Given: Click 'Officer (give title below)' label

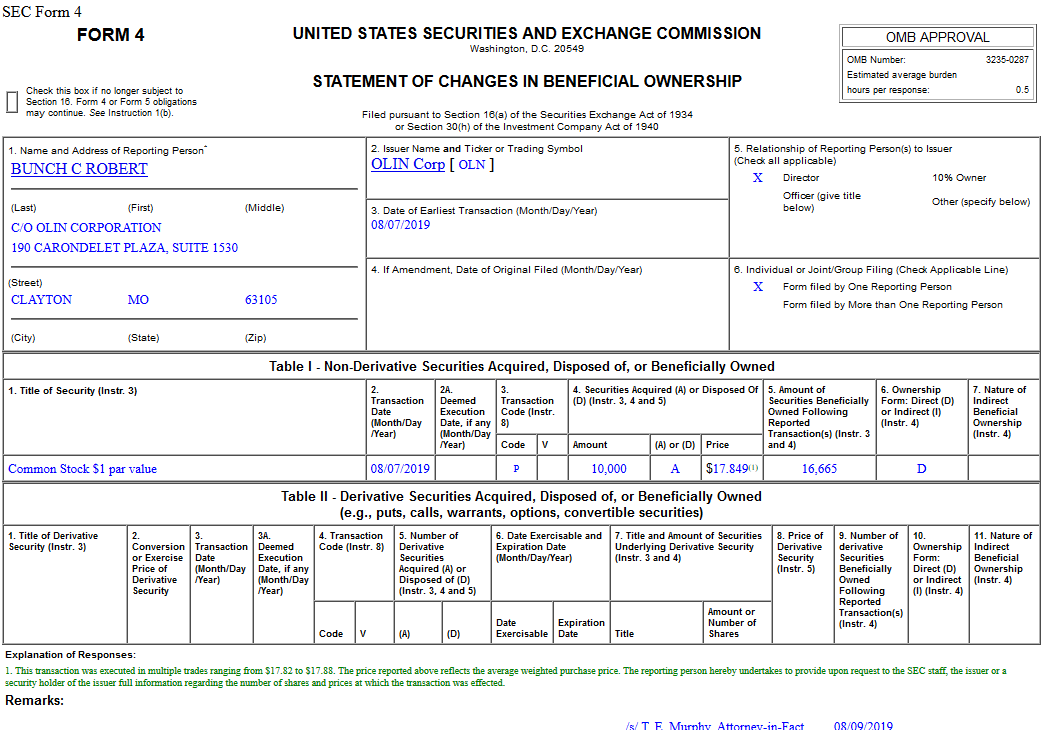Looking at the screenshot, I should click(x=822, y=202).
